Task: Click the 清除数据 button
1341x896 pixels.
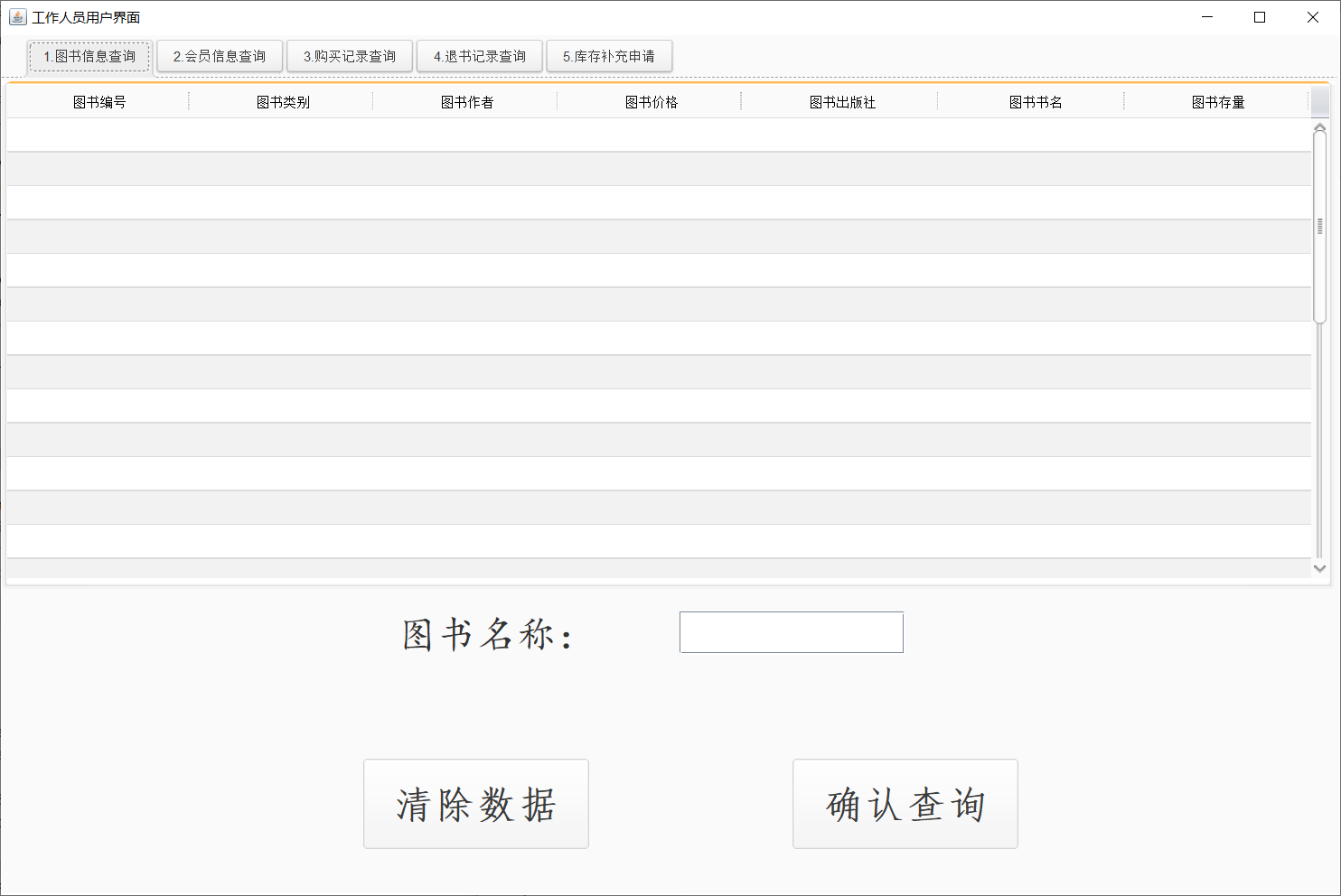Action: pyautogui.click(x=476, y=804)
